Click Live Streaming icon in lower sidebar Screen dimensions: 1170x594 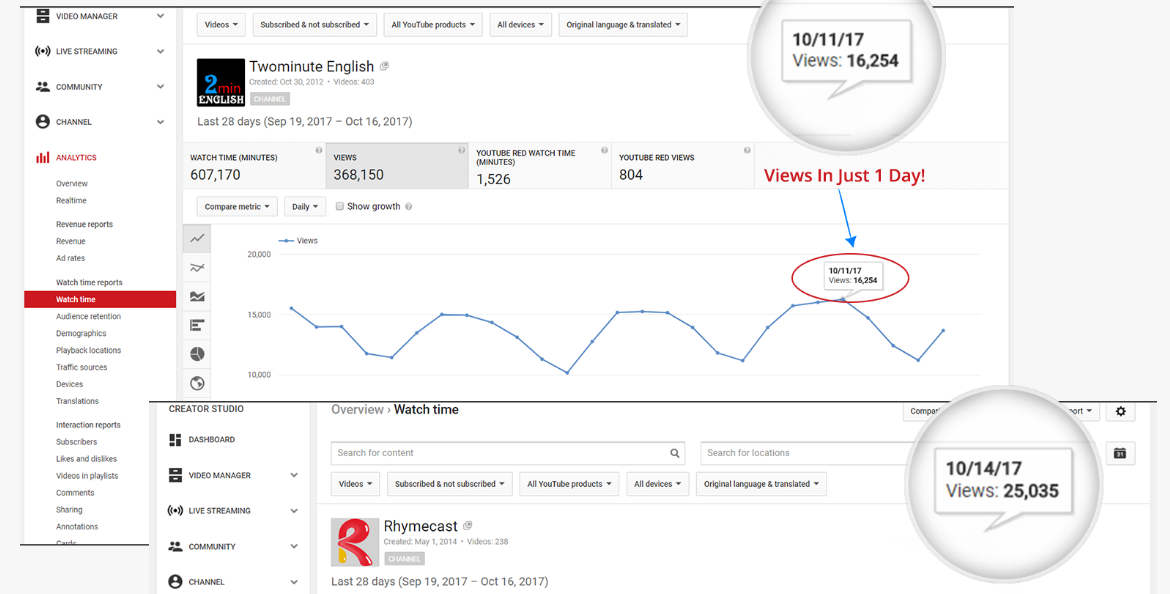click(x=175, y=511)
